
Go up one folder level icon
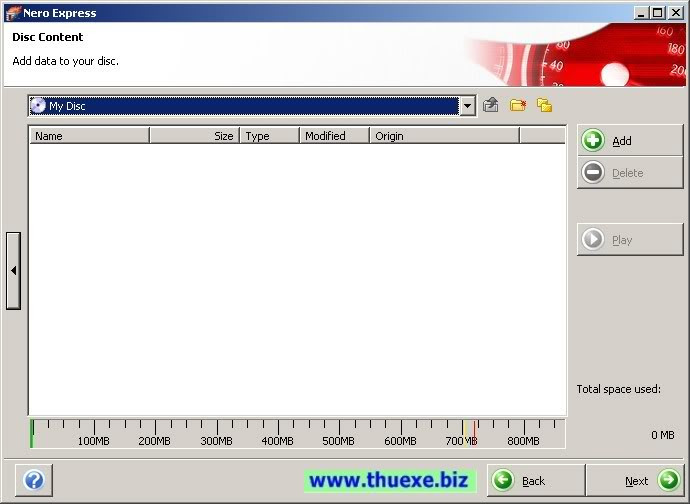pyautogui.click(x=491, y=106)
